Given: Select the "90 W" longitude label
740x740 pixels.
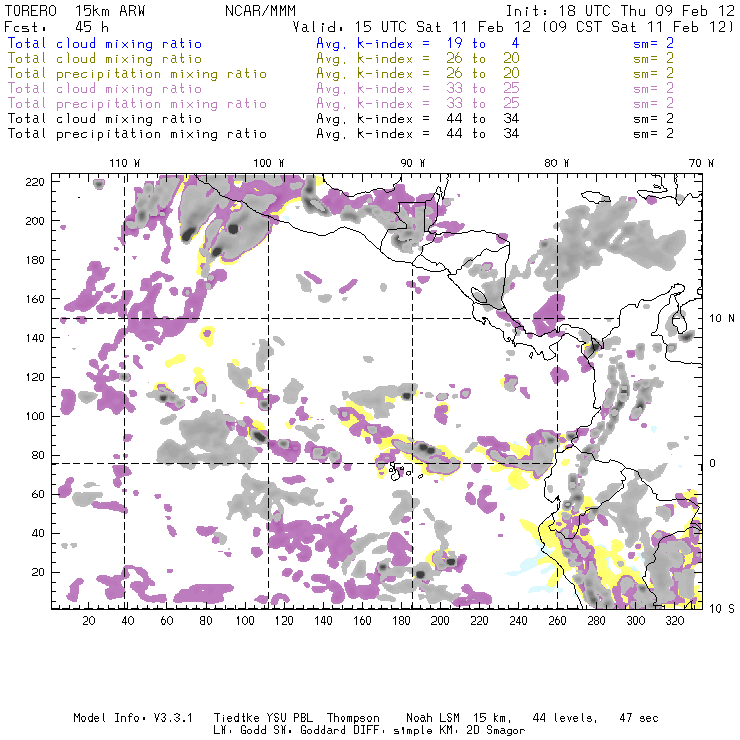Looking at the screenshot, I should pyautogui.click(x=412, y=163).
